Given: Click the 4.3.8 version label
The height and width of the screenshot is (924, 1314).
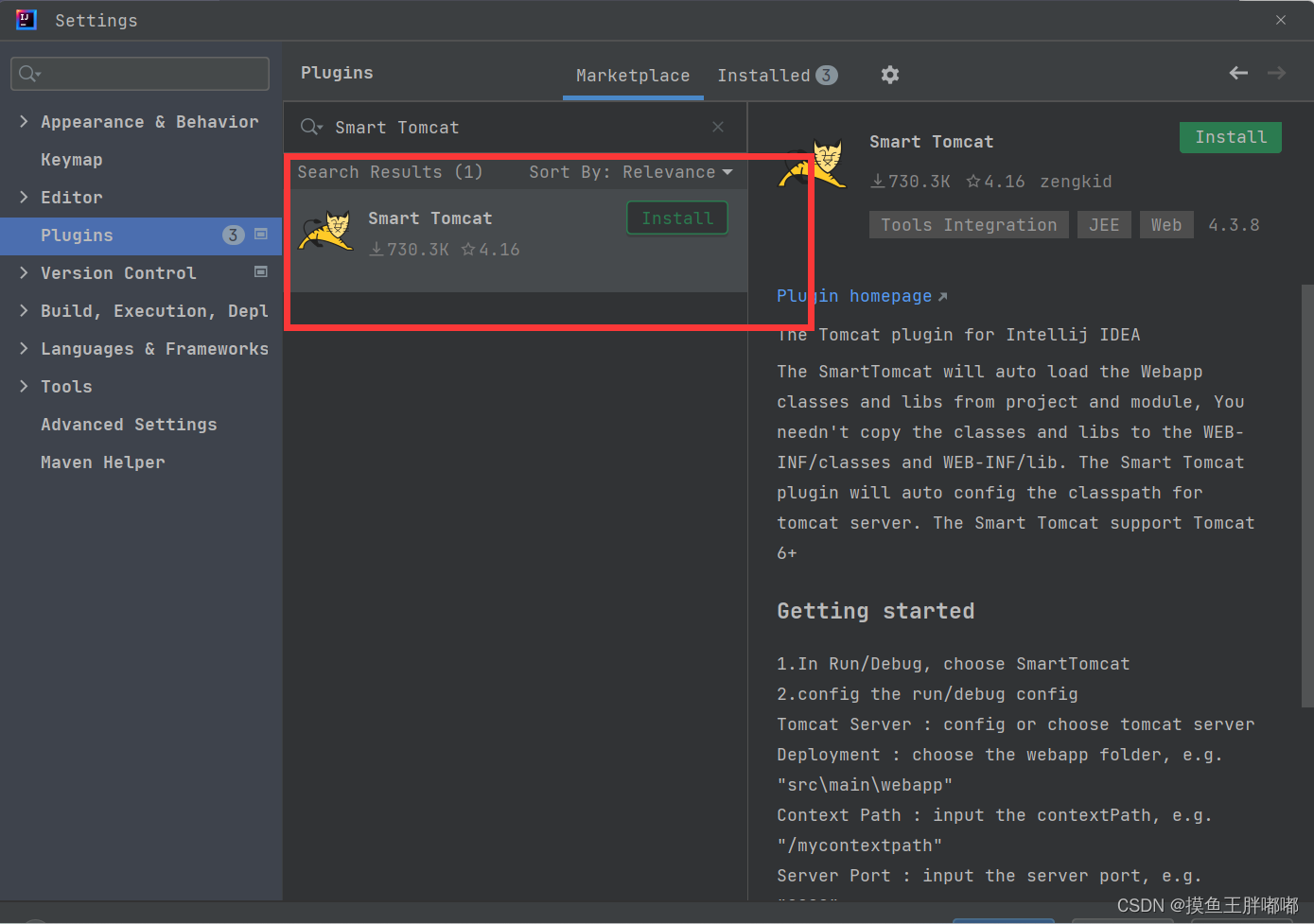Looking at the screenshot, I should [x=1234, y=225].
